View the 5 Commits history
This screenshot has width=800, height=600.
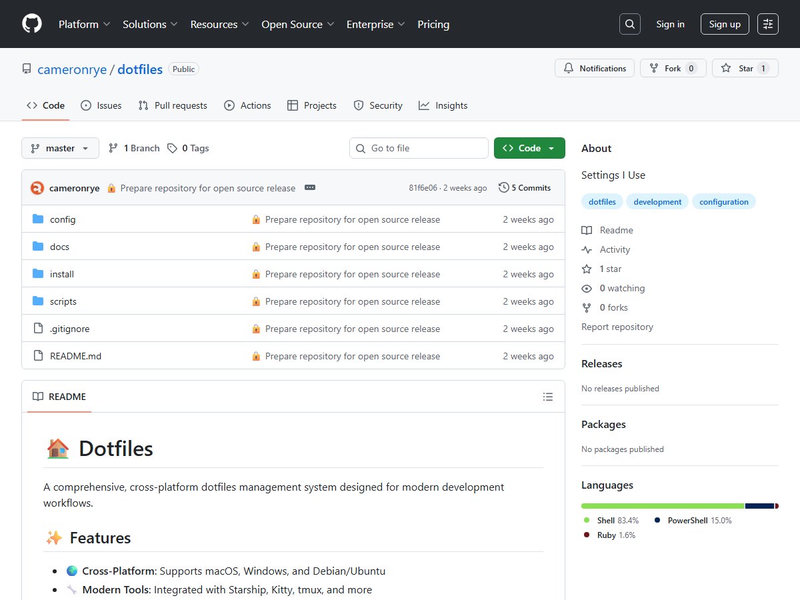click(526, 188)
